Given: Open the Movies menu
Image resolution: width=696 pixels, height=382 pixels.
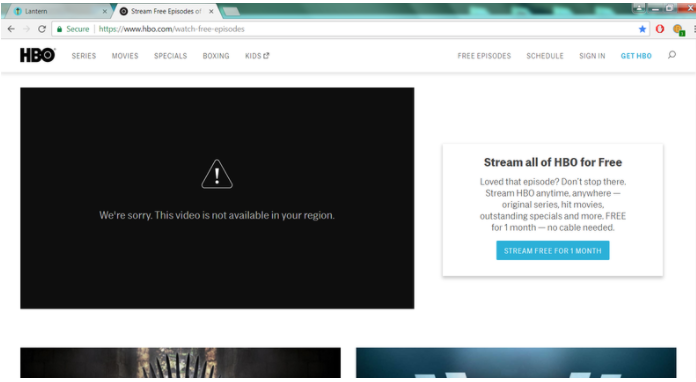Looking at the screenshot, I should 125,56.
